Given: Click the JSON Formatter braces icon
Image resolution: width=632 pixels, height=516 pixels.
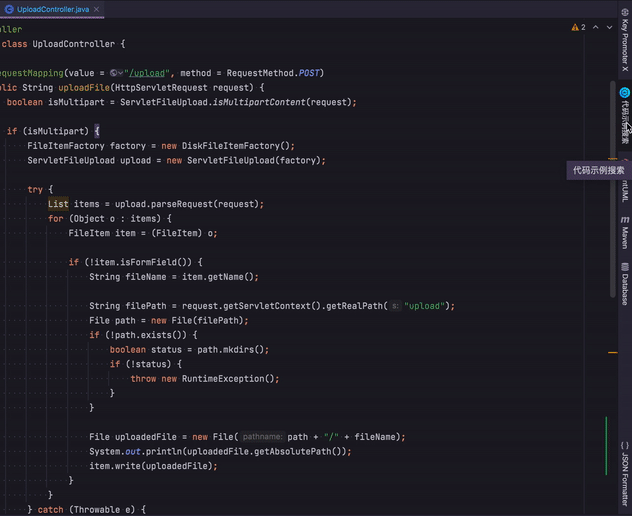Looking at the screenshot, I should coord(625,446).
